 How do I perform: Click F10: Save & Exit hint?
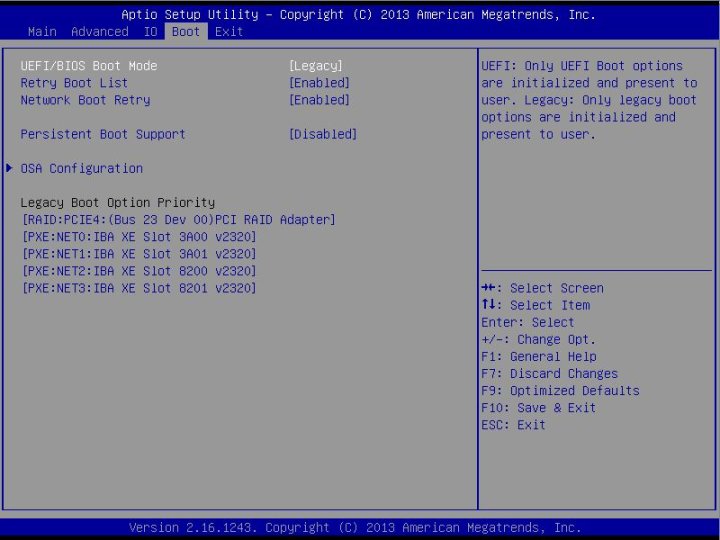click(x=538, y=408)
